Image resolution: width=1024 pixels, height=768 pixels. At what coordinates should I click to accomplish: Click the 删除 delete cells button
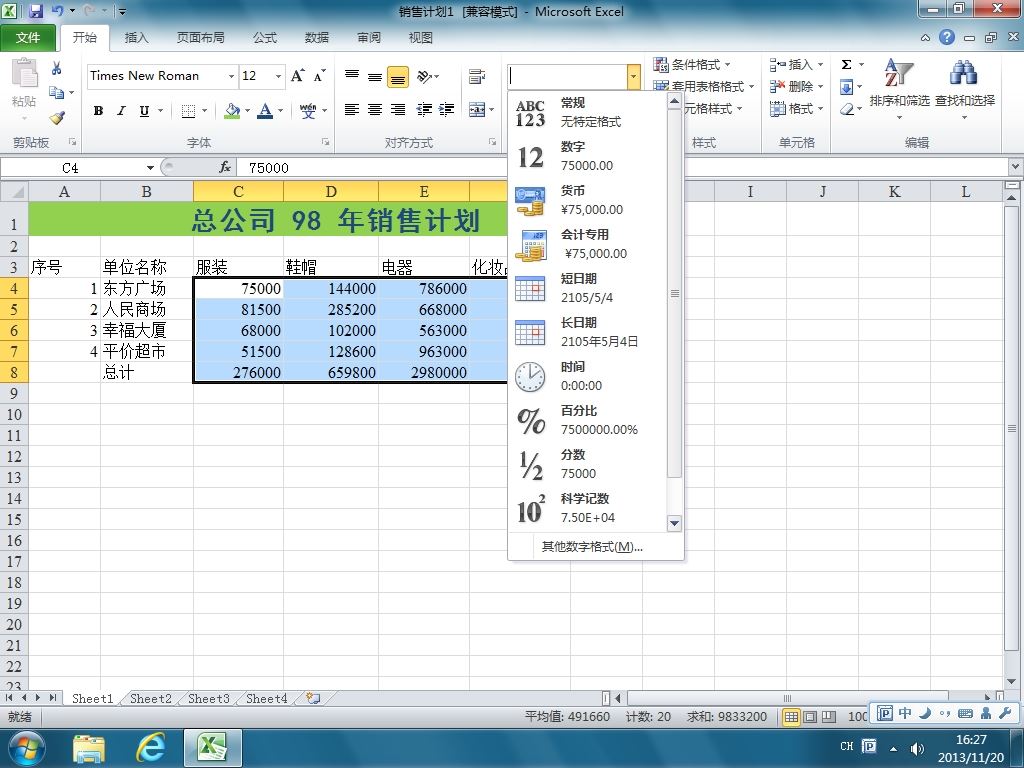792,86
